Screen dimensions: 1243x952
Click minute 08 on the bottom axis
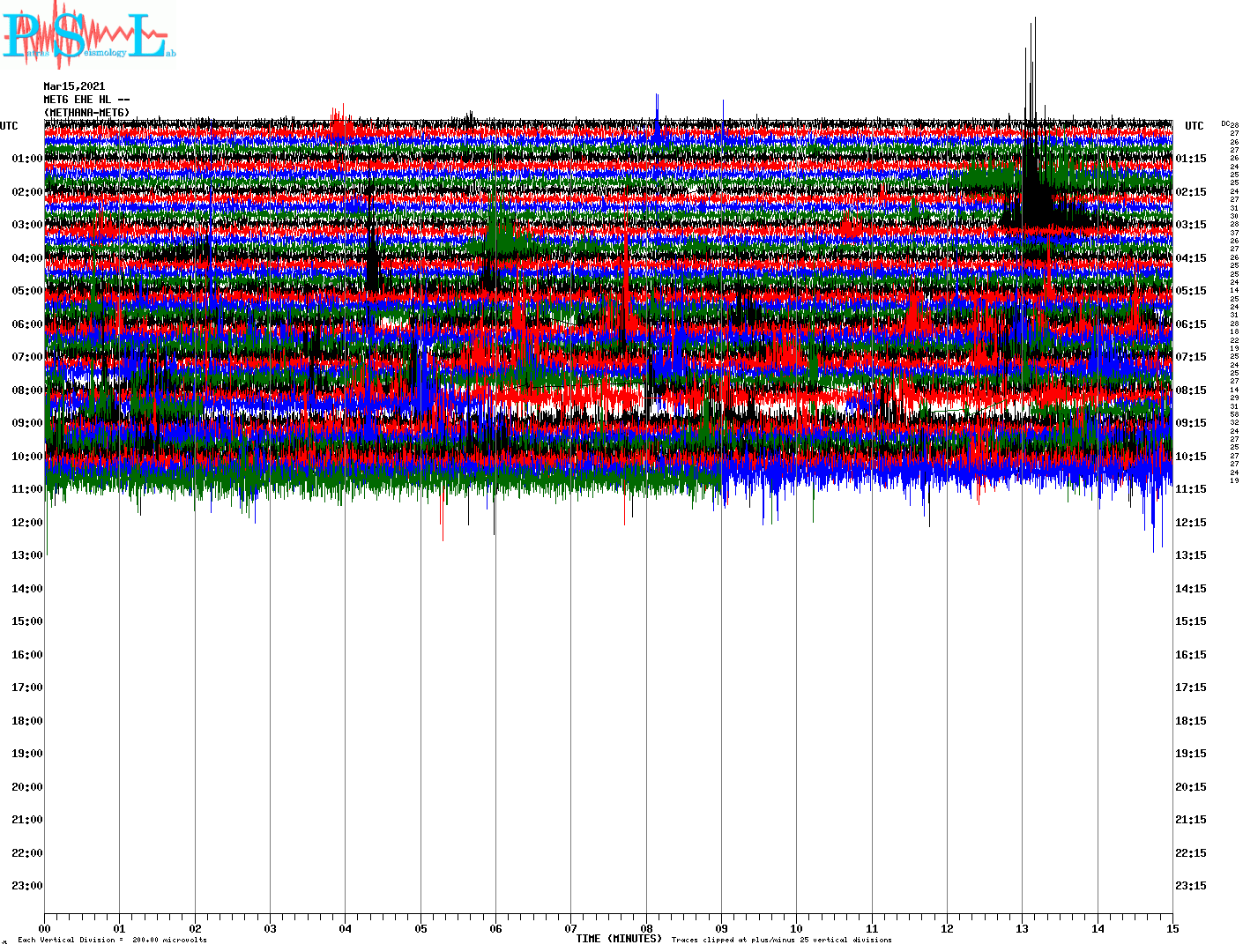point(646,928)
